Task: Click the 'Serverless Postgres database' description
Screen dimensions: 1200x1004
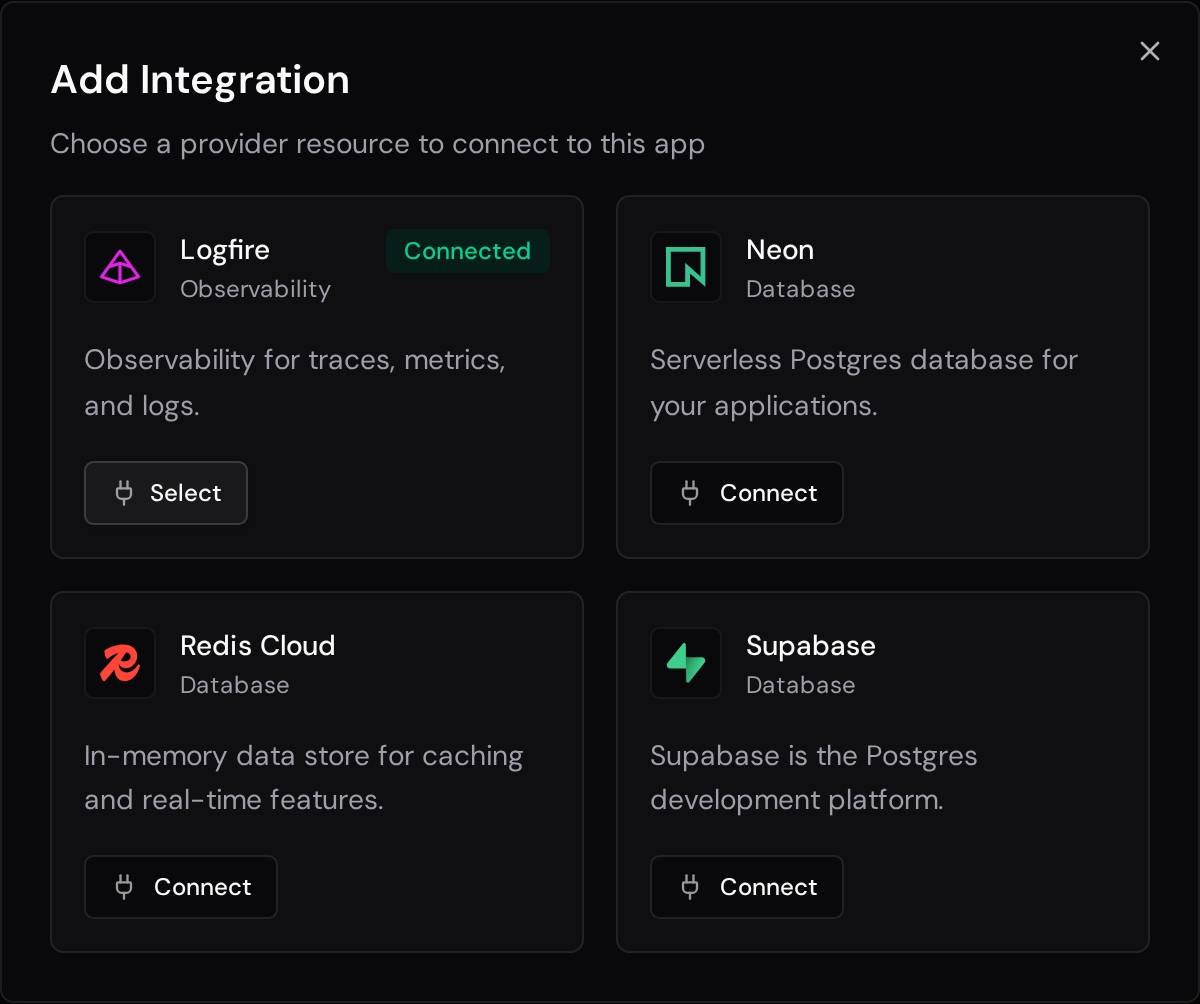Action: pos(864,383)
